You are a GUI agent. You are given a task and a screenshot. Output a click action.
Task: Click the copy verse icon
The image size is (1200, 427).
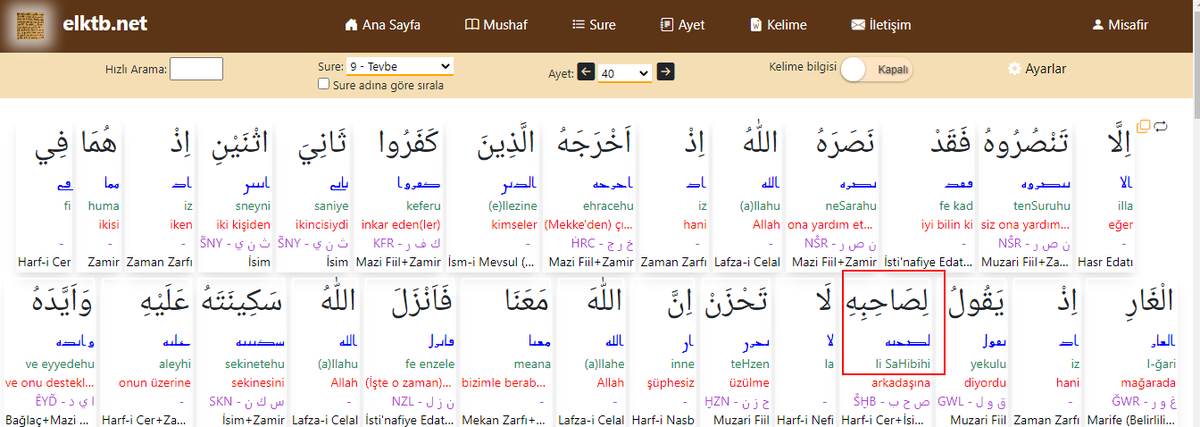click(x=1144, y=126)
